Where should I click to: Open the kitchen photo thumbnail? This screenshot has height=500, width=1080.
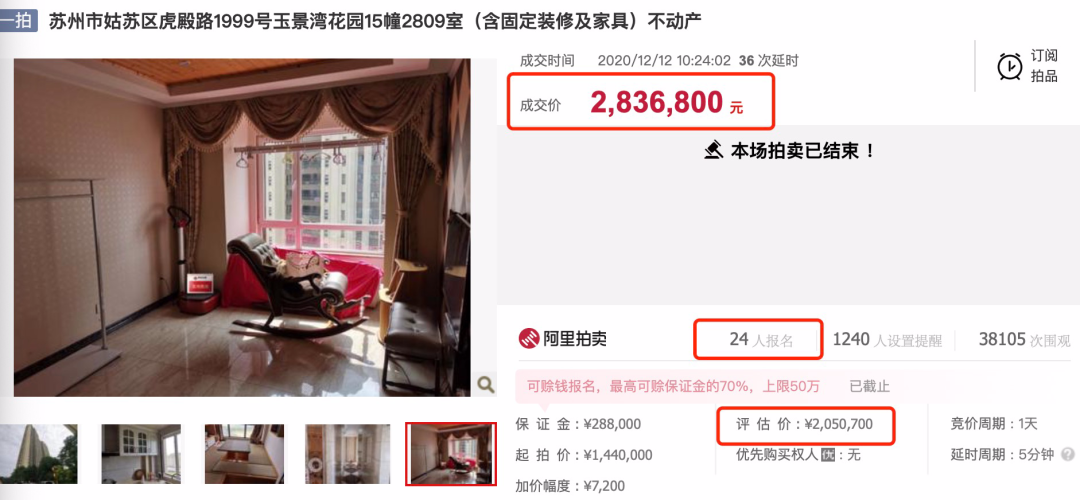(x=141, y=454)
